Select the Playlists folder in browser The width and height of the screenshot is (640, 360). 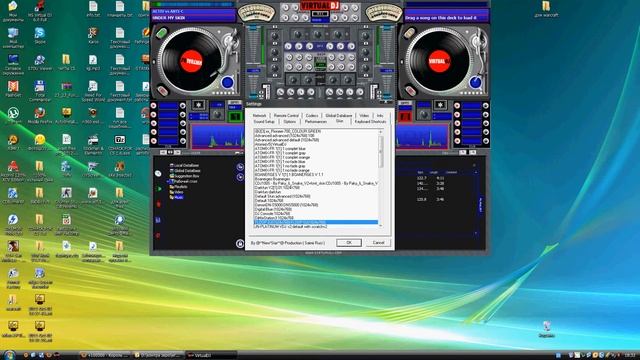[x=178, y=187]
